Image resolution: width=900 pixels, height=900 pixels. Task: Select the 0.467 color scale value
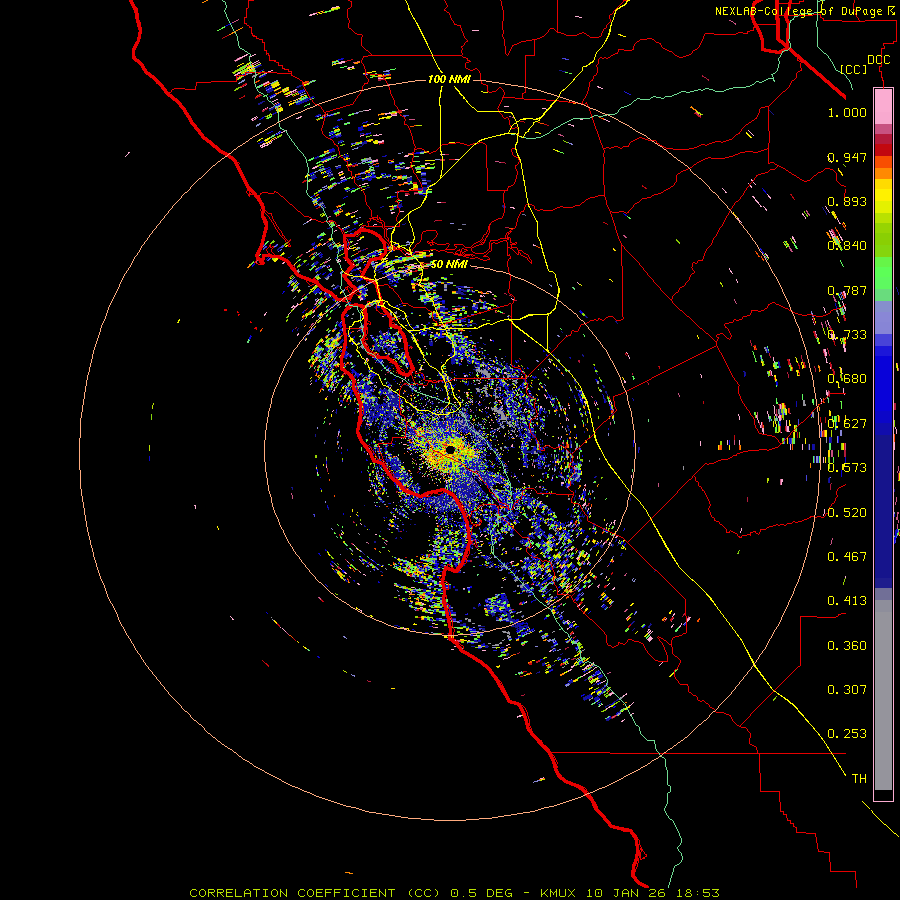tap(847, 556)
